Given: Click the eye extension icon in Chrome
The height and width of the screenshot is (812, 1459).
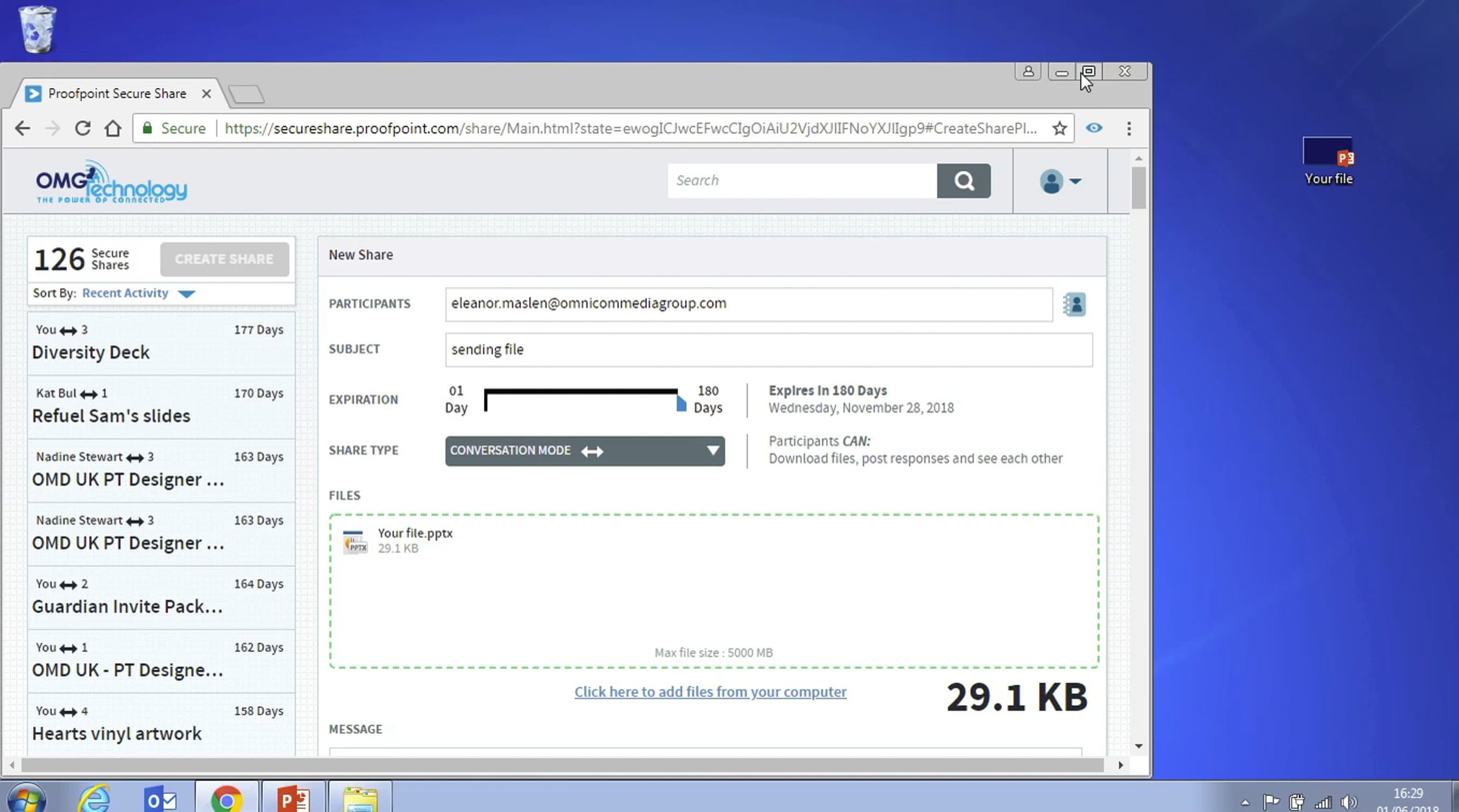Looking at the screenshot, I should (1094, 128).
